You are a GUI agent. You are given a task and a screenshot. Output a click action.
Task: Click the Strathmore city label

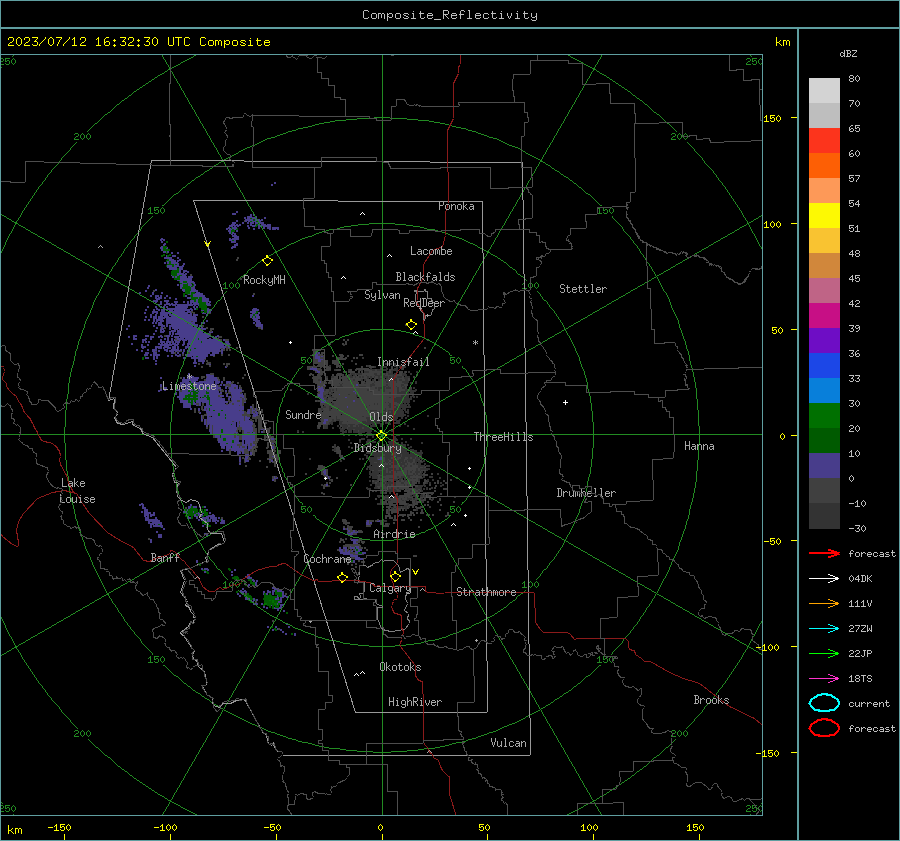(x=486, y=592)
